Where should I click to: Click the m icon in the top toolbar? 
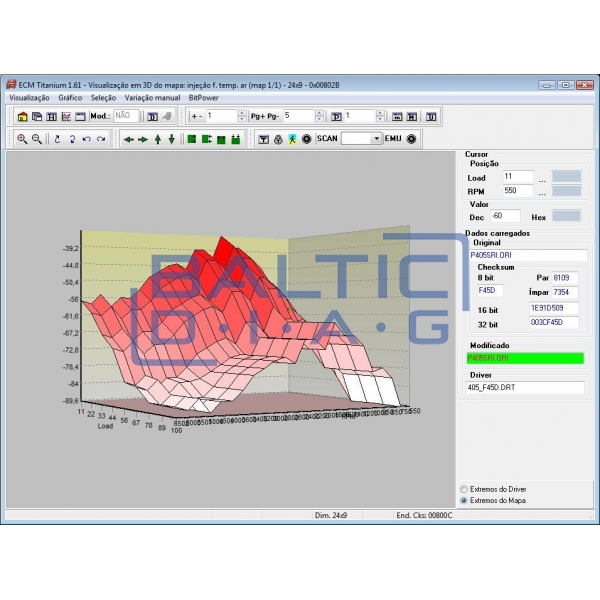click(x=397, y=116)
